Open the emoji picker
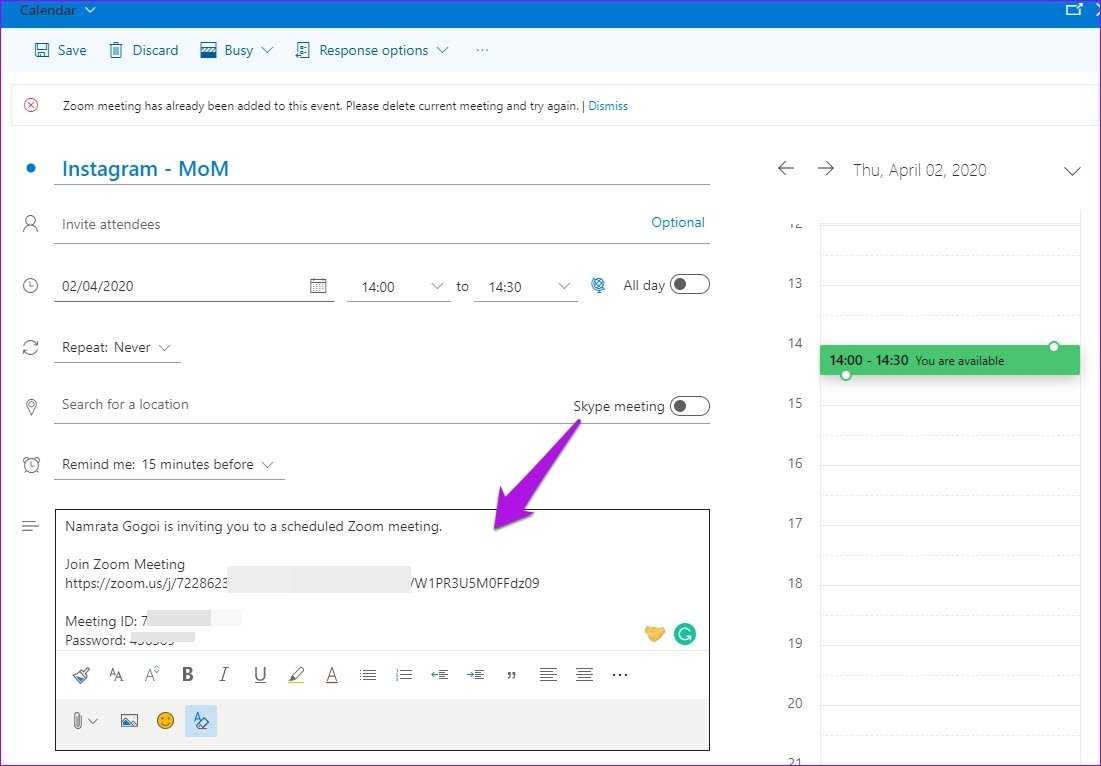The height and width of the screenshot is (766, 1101). pos(165,720)
